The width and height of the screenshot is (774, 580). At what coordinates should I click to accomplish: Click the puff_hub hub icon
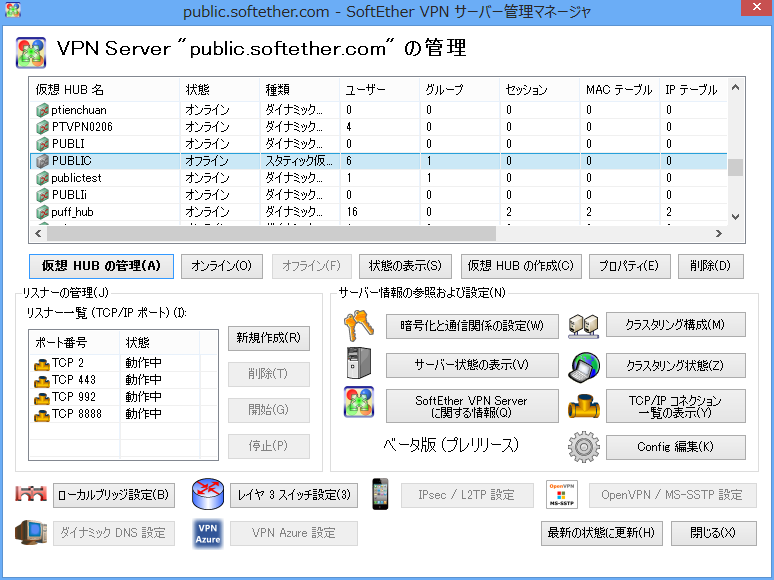[42, 212]
